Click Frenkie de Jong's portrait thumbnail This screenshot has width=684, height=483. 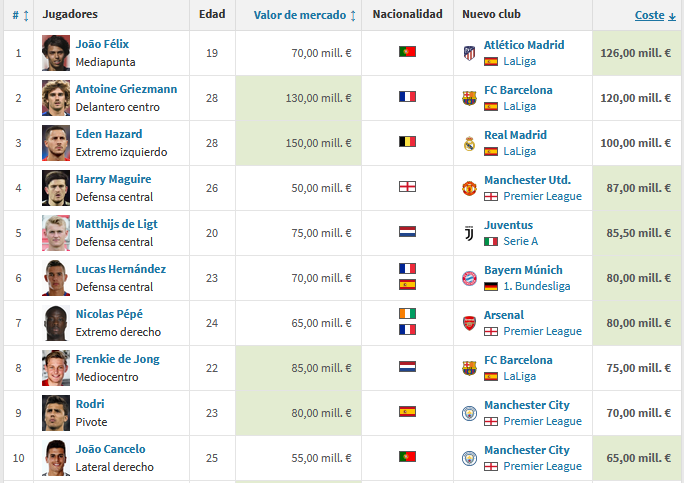point(56,368)
